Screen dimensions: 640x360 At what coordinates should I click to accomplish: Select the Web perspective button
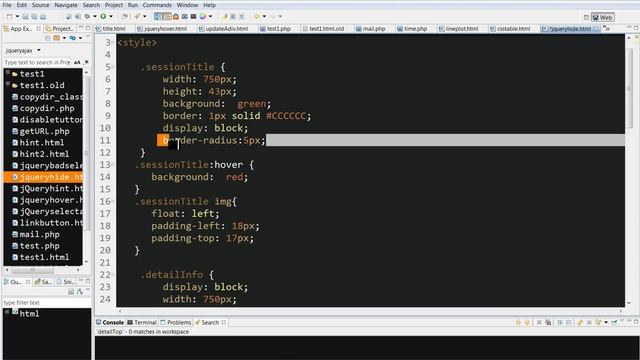pyautogui.click(x=602, y=17)
